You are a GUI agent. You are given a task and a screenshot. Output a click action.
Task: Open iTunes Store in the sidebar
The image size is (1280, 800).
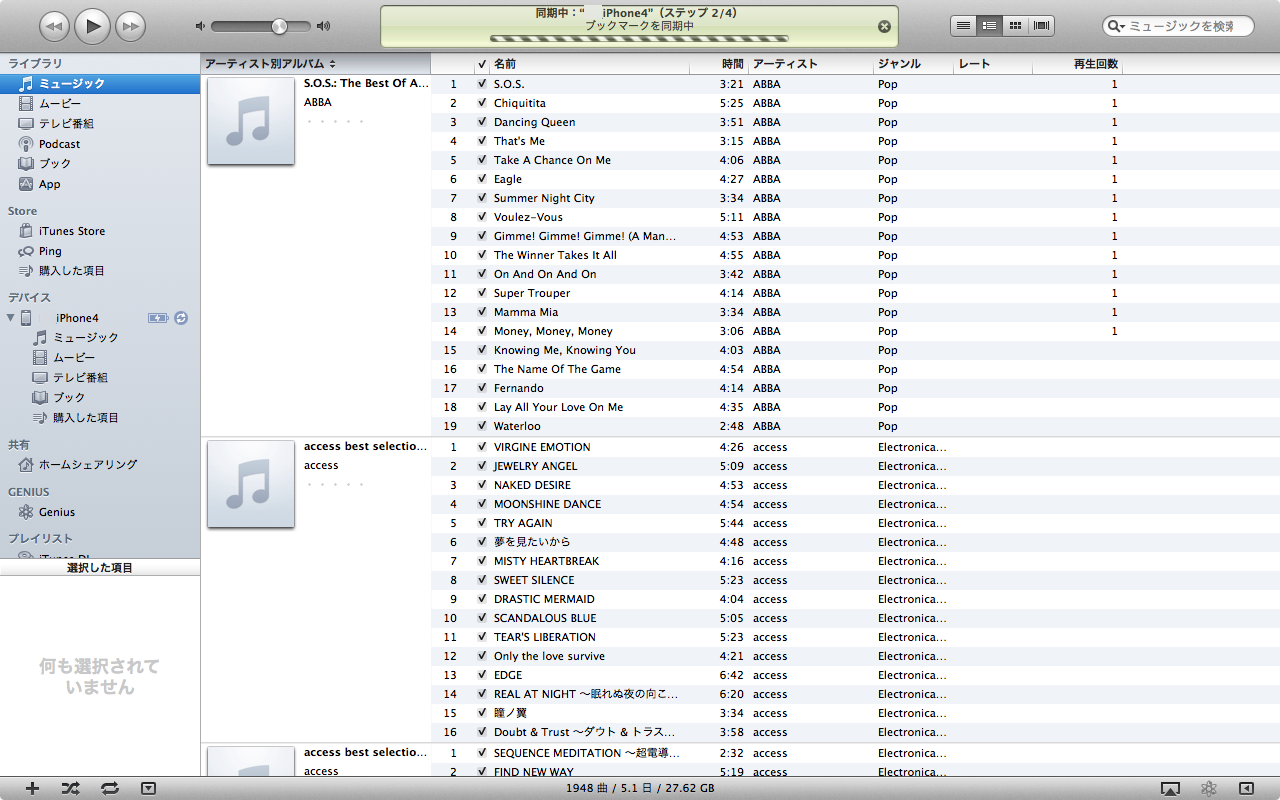pyautogui.click(x=71, y=231)
